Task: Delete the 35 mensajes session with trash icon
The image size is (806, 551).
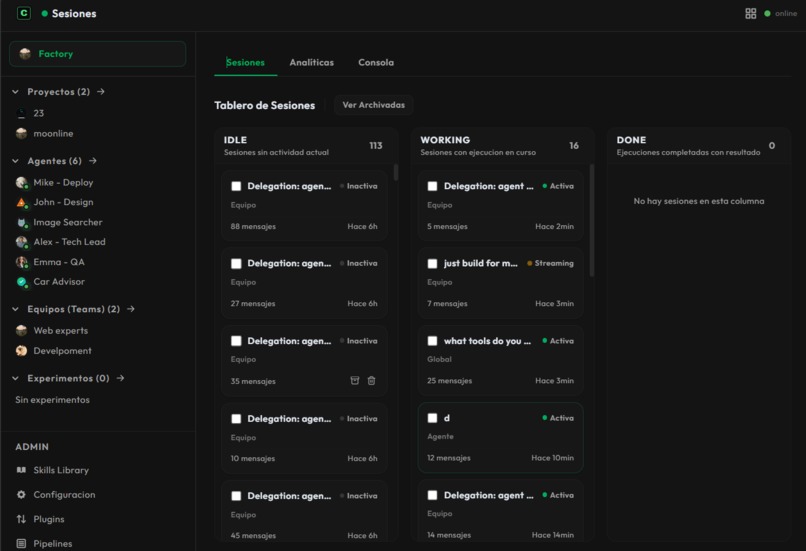Action: click(x=372, y=380)
